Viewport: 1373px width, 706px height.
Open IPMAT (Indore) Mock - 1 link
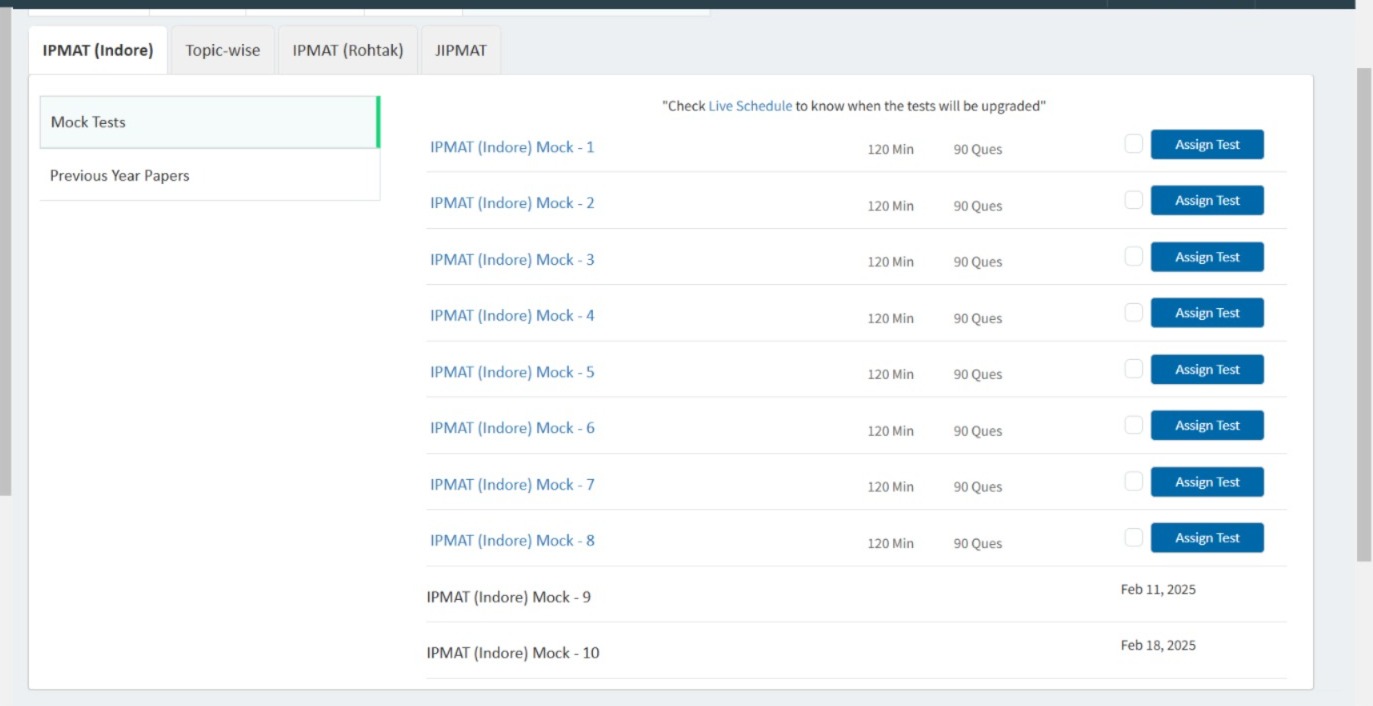pos(512,147)
